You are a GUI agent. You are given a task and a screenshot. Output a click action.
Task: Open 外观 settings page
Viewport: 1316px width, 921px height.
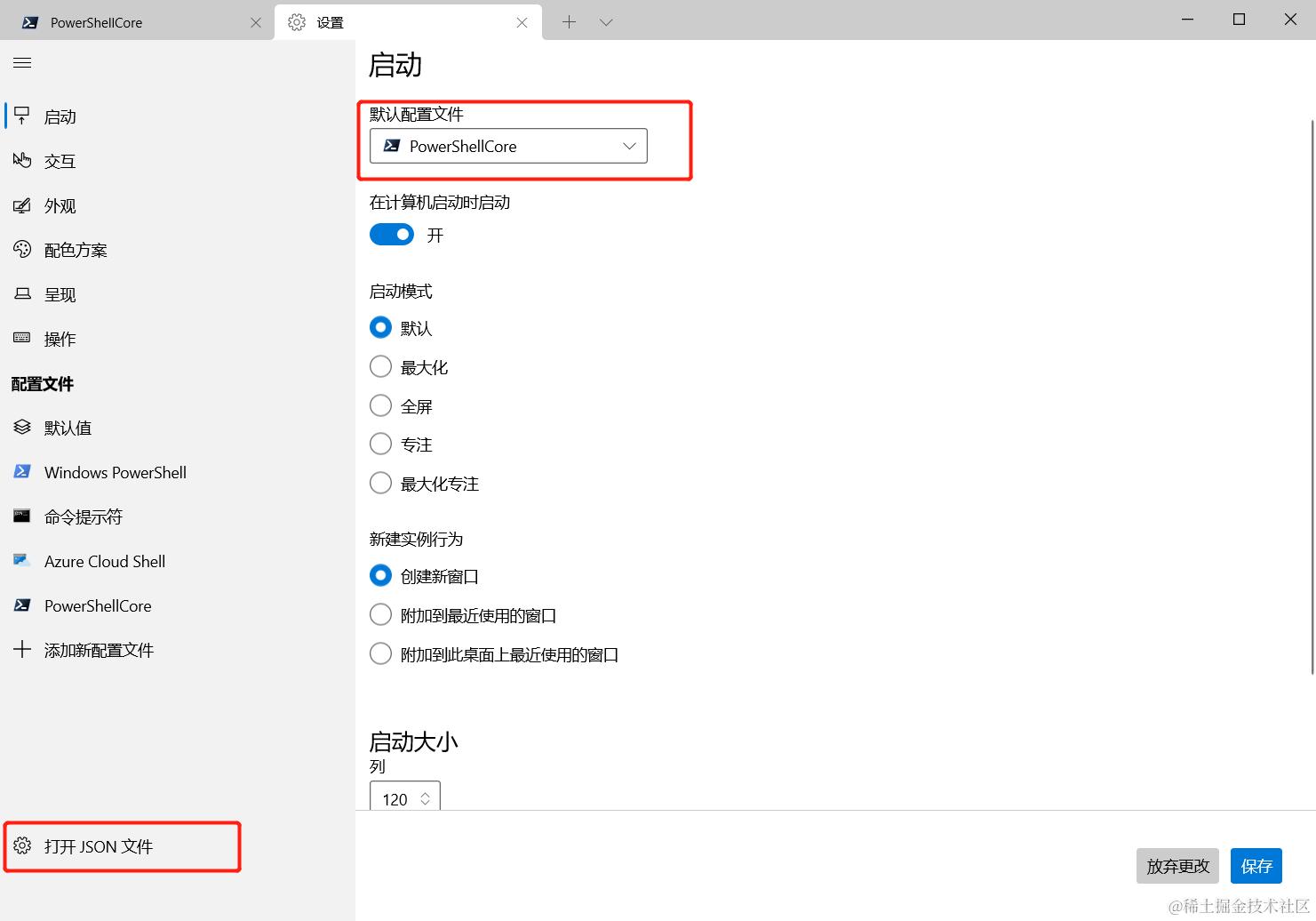click(x=178, y=205)
